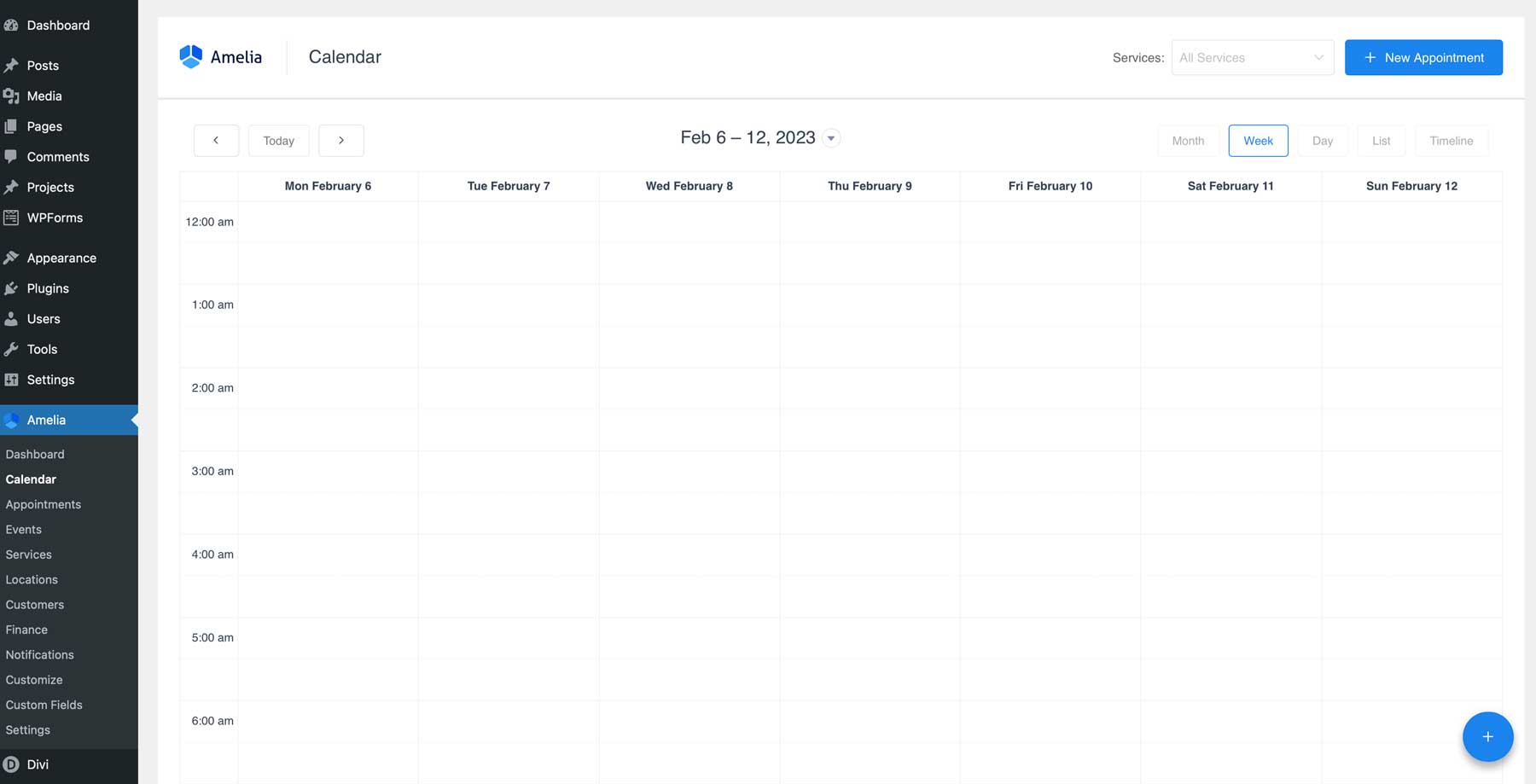Screen dimensions: 1536x784
Task: Open the Plugins section icon
Action: 12,287
